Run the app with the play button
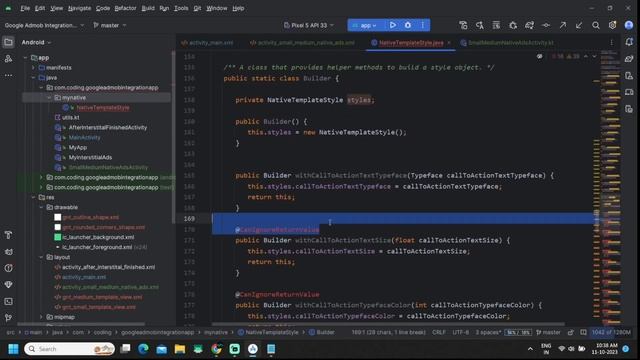640x360 pixels. [x=393, y=25]
